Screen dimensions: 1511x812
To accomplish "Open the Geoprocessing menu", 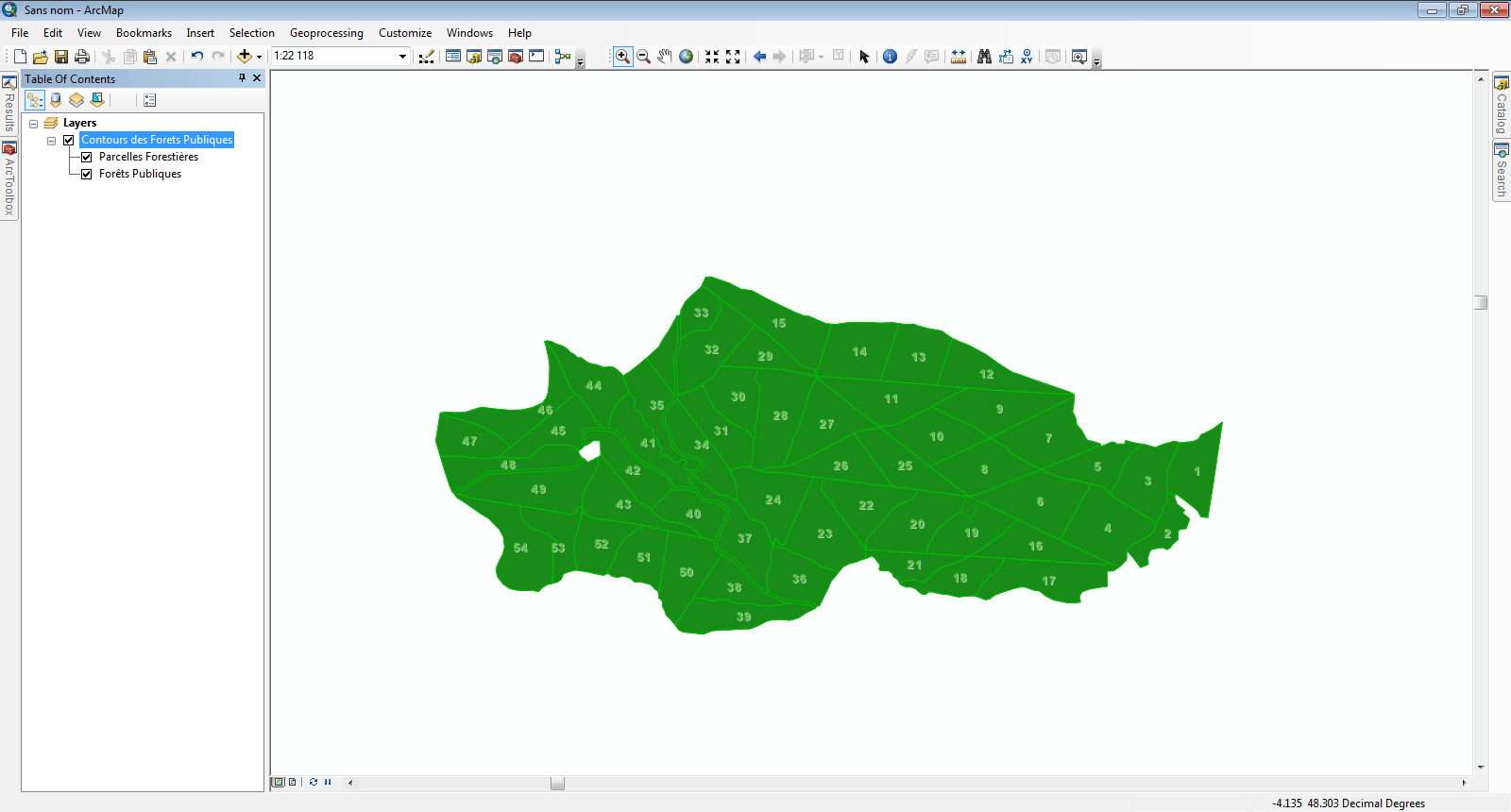I will click(x=326, y=33).
